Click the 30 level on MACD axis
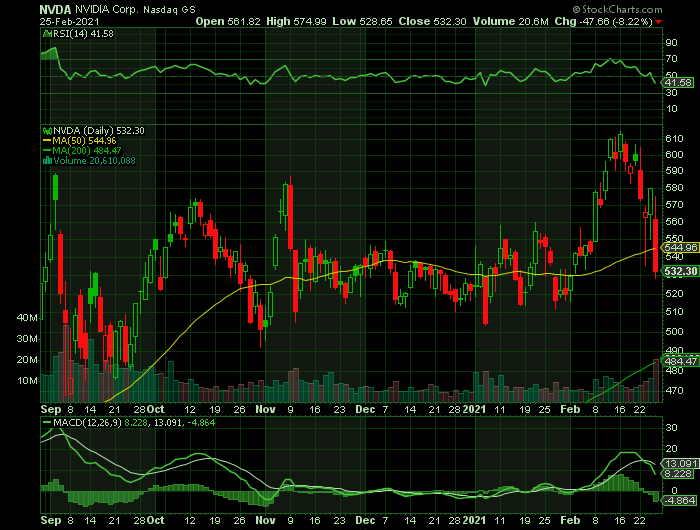The width and height of the screenshot is (700, 530). tap(671, 428)
